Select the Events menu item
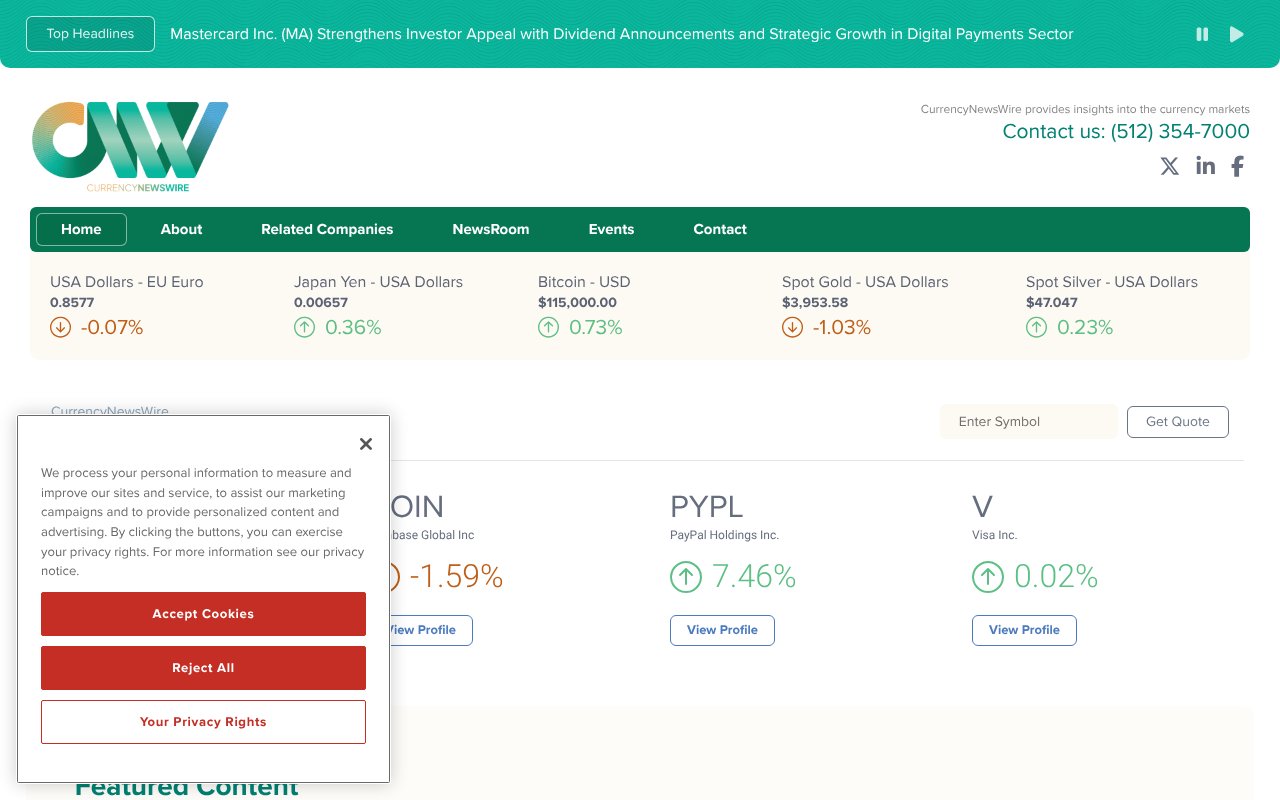The width and height of the screenshot is (1280, 800). point(611,229)
